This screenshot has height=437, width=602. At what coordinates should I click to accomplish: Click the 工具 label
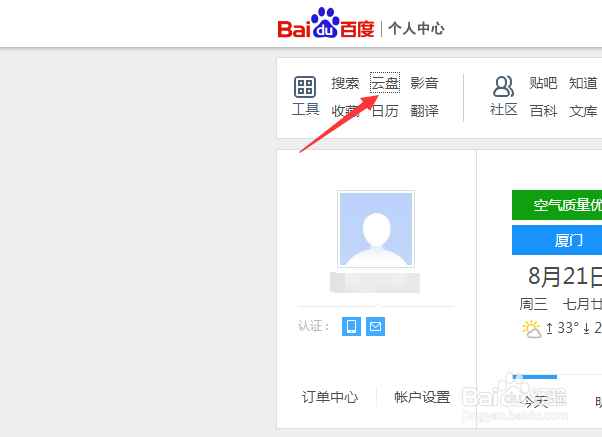pyautogui.click(x=305, y=109)
